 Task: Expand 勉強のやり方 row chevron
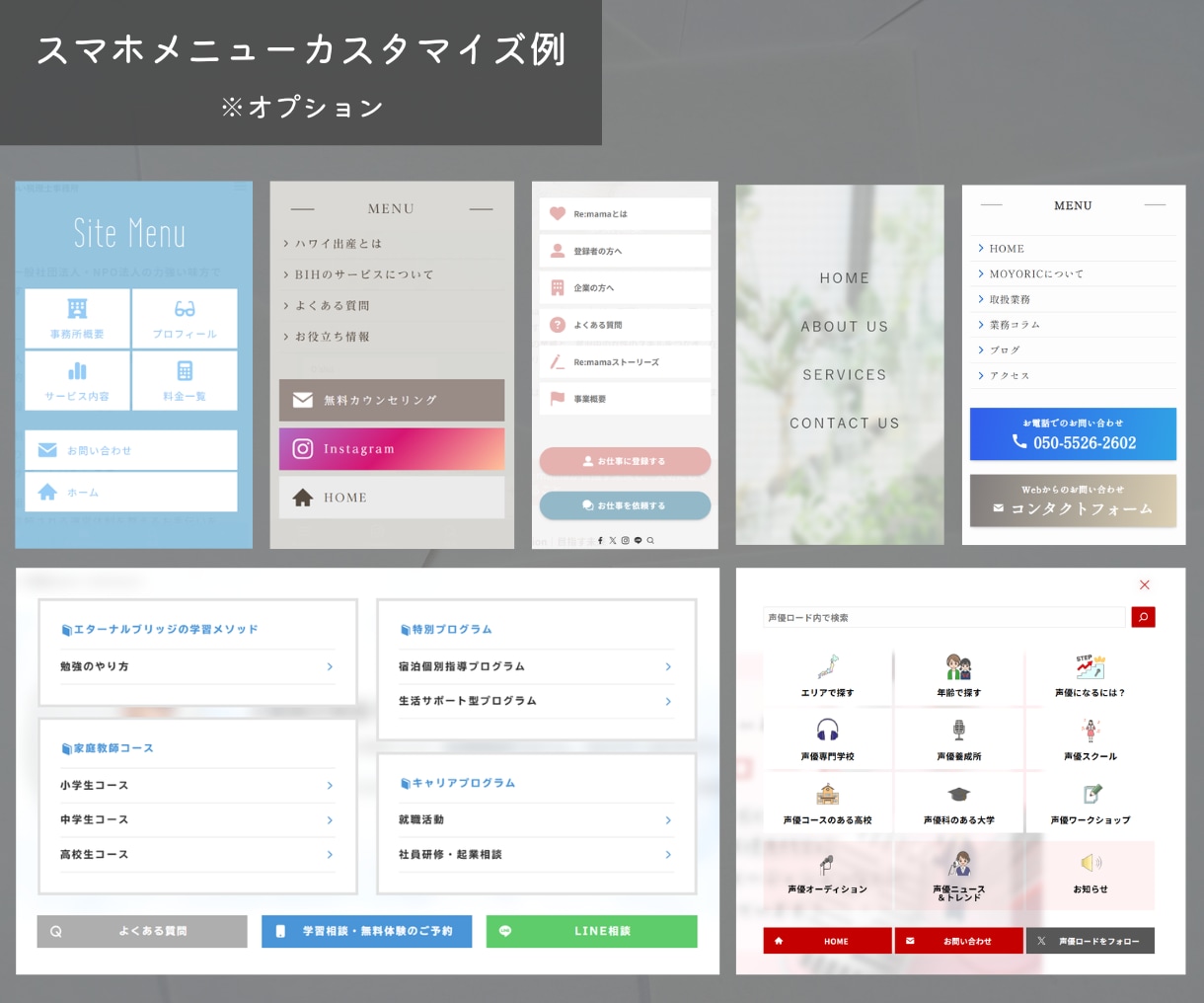330,667
